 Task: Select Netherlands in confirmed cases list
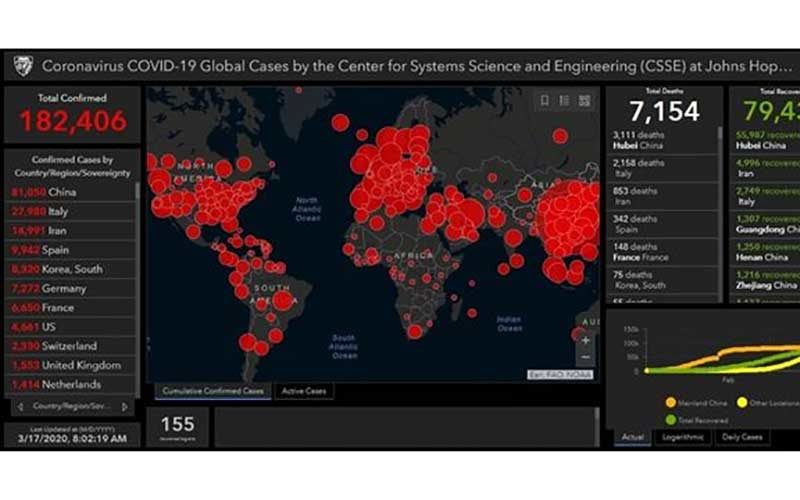pyautogui.click(x=71, y=384)
